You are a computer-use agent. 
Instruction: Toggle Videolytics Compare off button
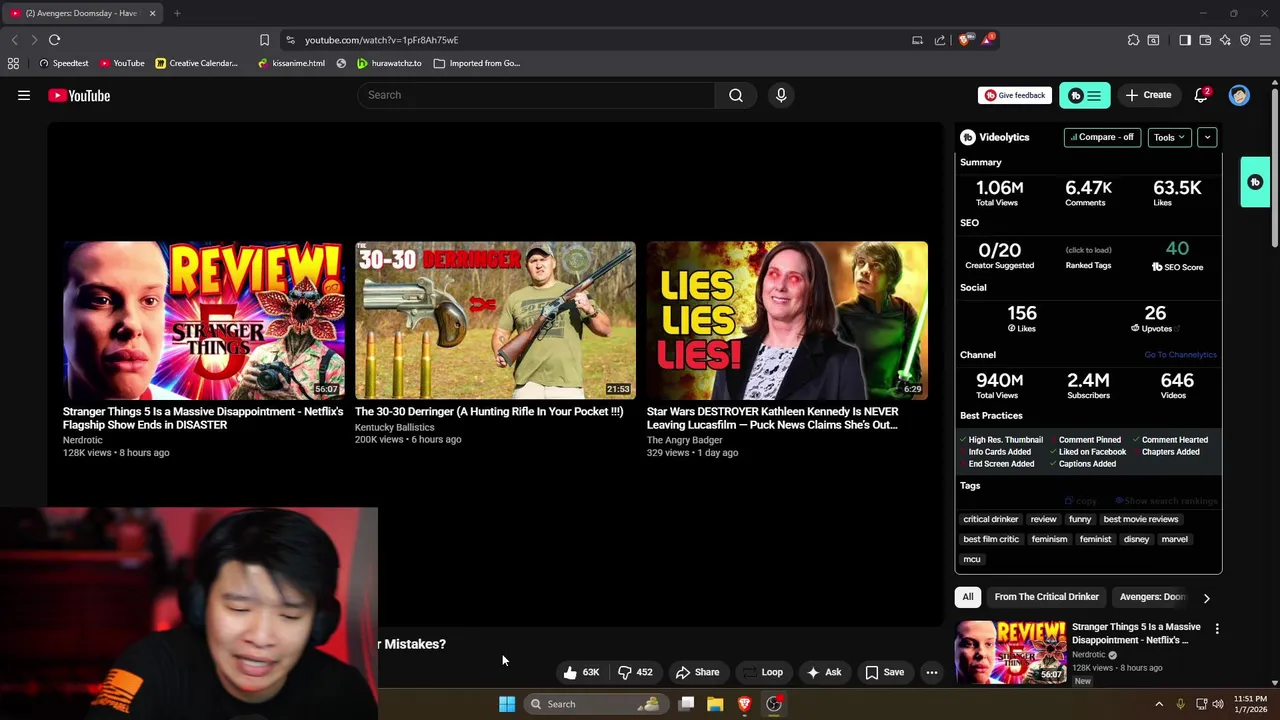click(x=1102, y=137)
